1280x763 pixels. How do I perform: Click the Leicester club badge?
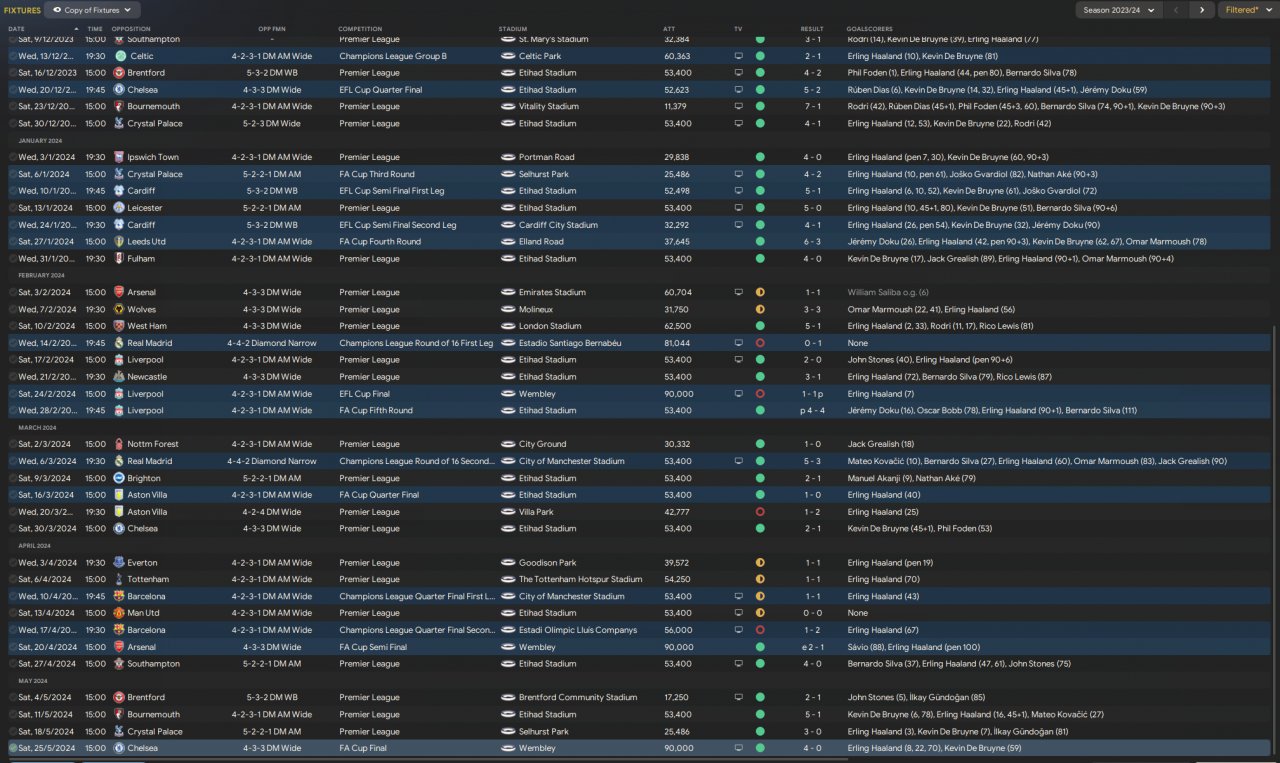[x=120, y=208]
